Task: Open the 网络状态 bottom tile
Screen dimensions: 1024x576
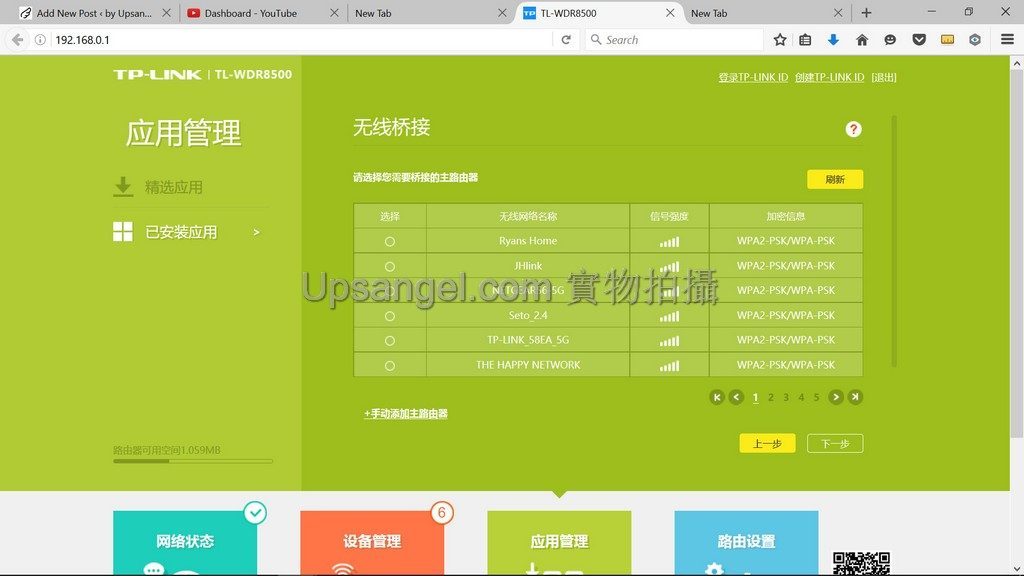Action: click(185, 543)
